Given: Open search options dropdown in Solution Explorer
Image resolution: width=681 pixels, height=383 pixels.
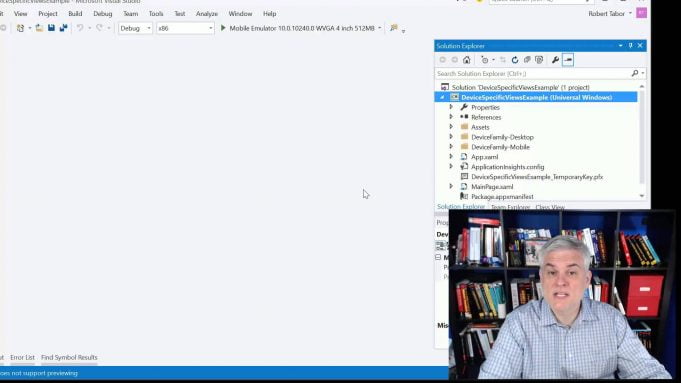Looking at the screenshot, I should click(643, 73).
